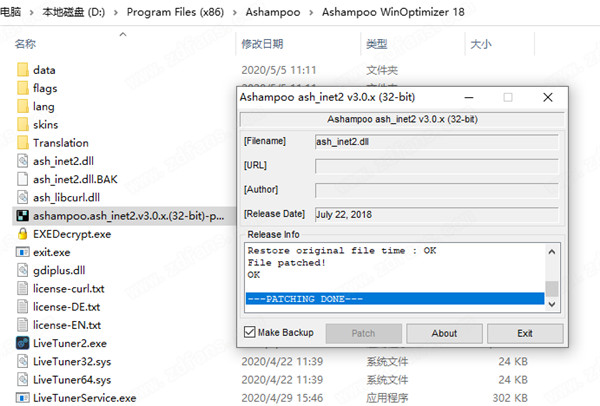Click the empty Author field

[437, 190]
